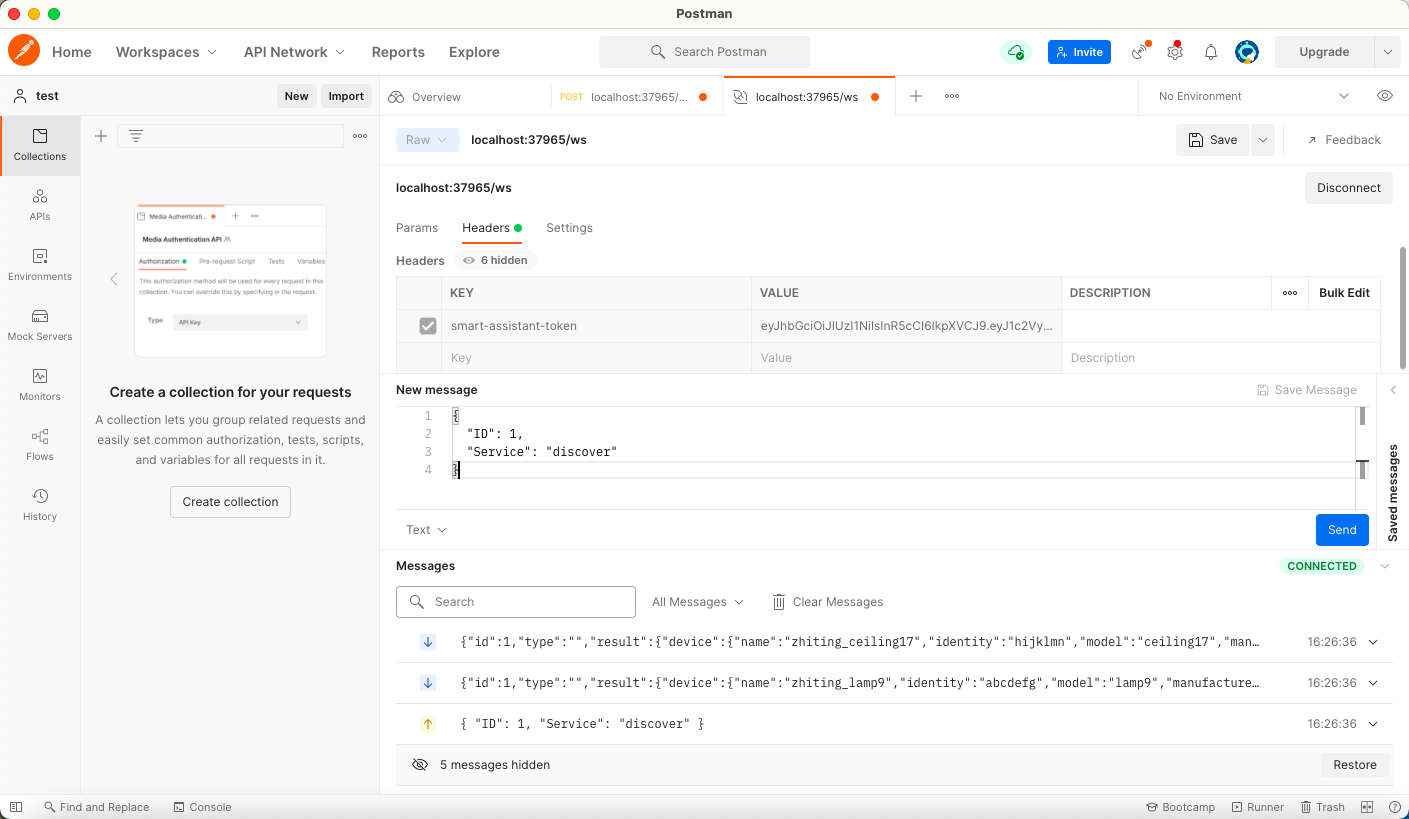Open Mock Servers in the sidebar
Screen dimensions: 1409x819
coord(40,325)
